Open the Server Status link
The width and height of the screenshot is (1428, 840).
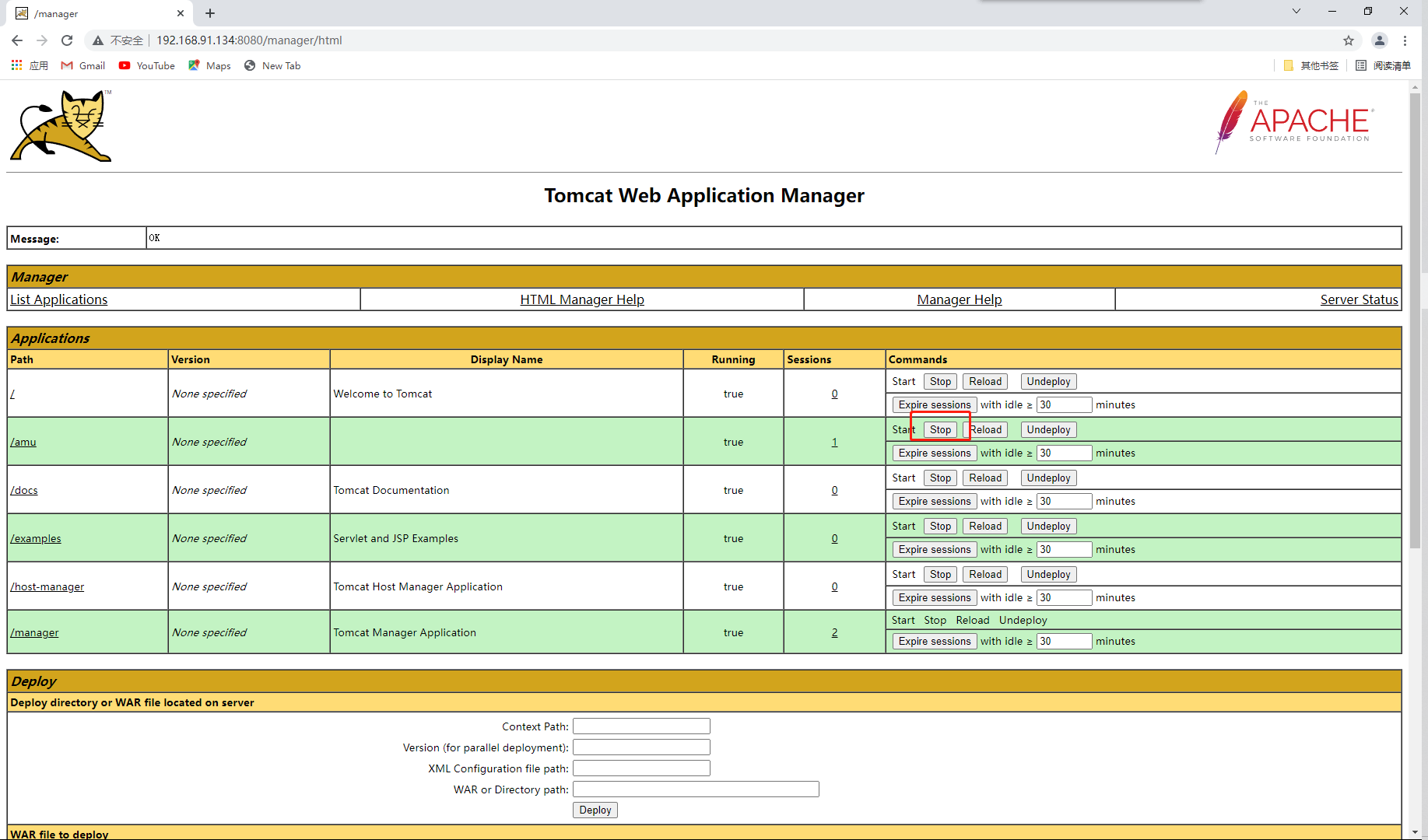1359,299
